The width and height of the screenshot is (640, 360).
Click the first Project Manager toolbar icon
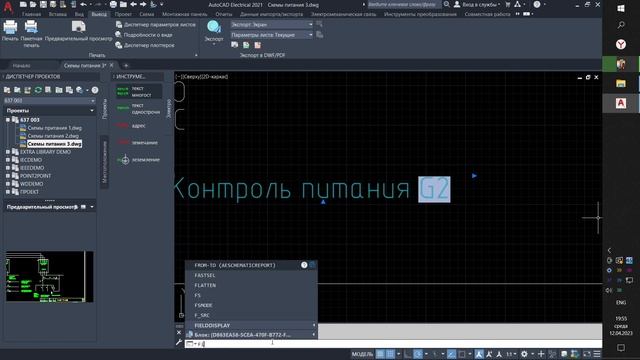click(7, 90)
